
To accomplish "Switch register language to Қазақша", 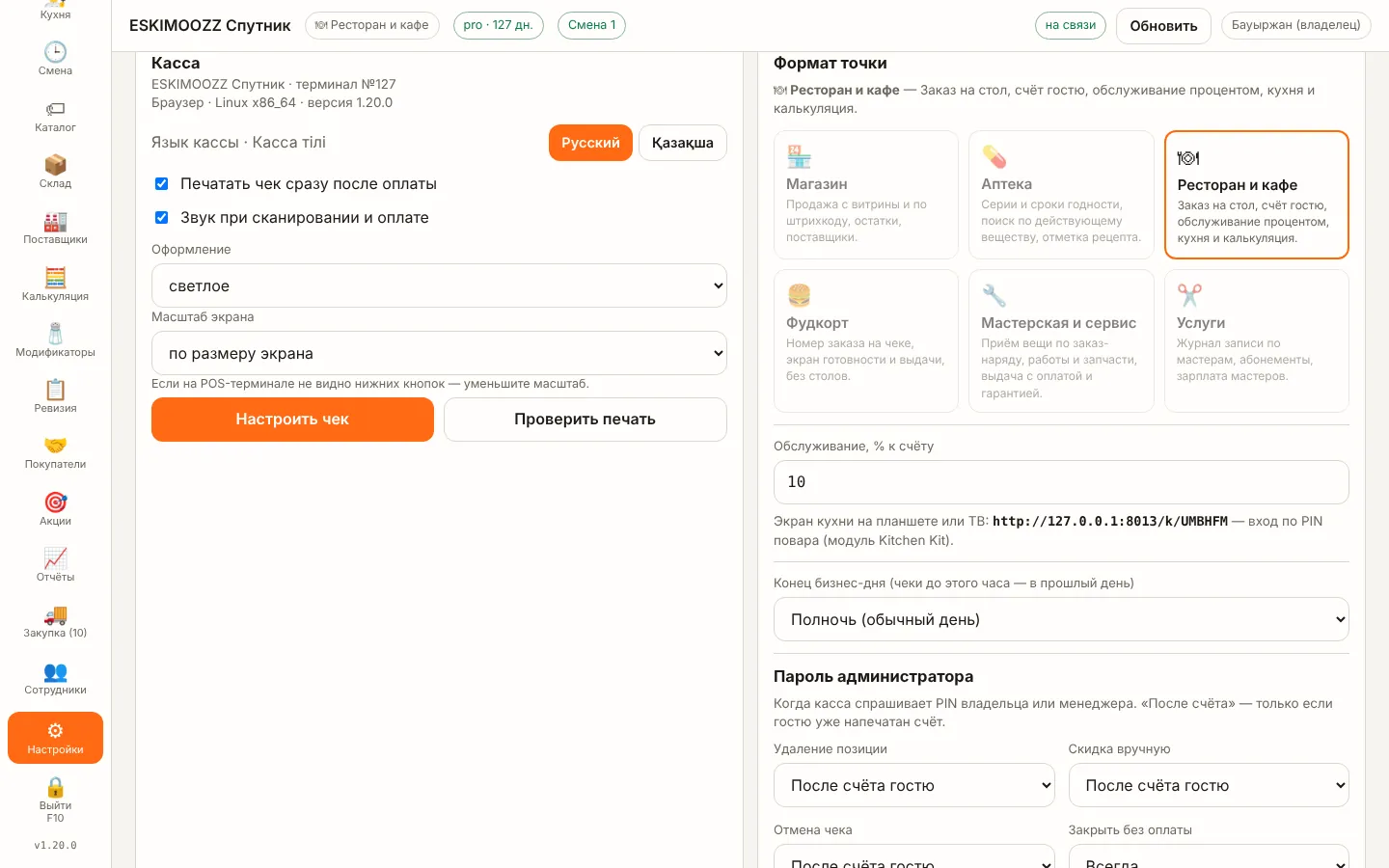I will (x=683, y=143).
